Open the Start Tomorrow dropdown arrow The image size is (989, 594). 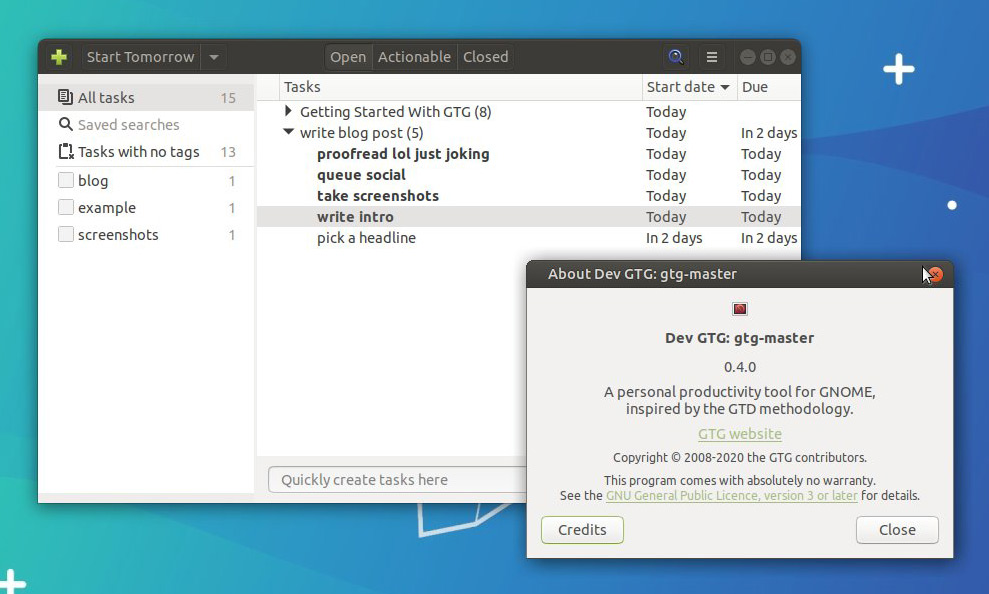pos(214,57)
